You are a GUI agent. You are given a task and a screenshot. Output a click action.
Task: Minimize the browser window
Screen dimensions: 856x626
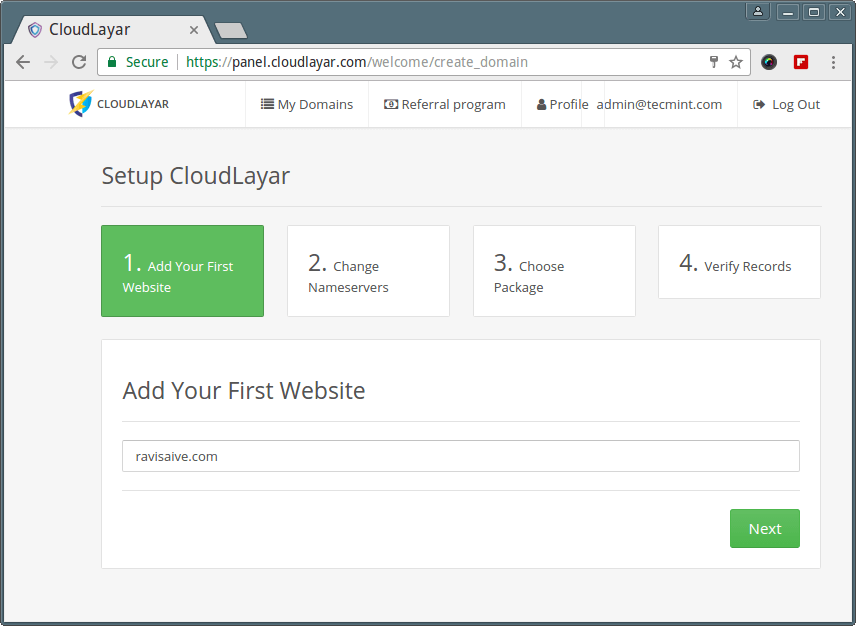point(788,11)
